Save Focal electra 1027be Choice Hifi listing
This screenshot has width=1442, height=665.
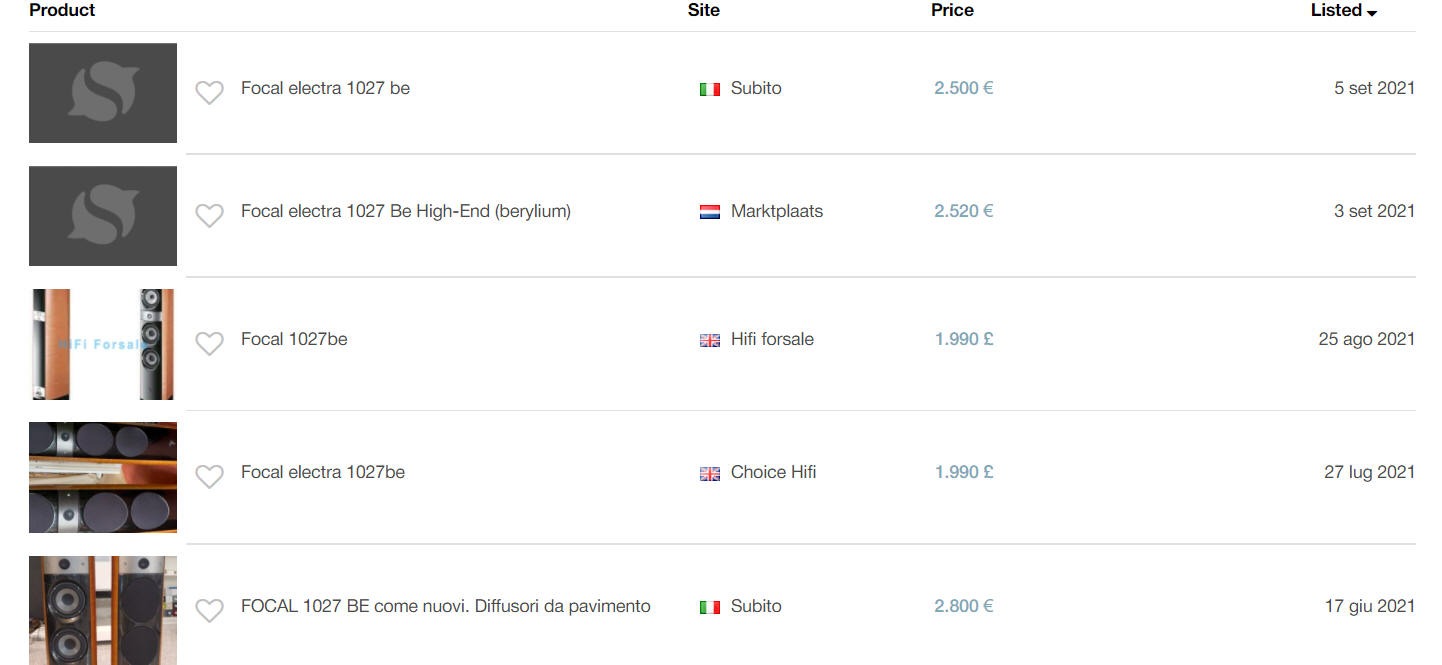click(x=209, y=477)
